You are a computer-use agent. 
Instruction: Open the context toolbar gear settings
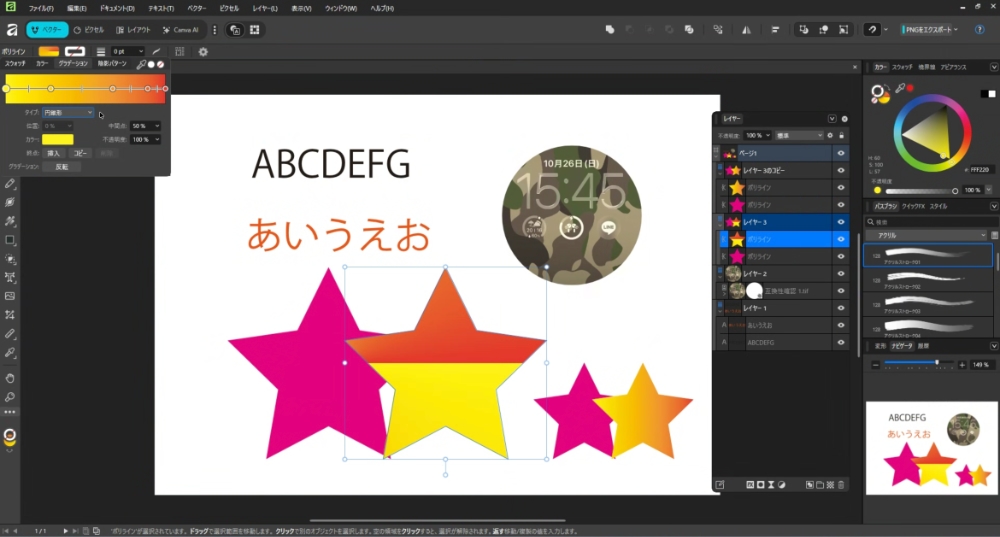coord(203,51)
